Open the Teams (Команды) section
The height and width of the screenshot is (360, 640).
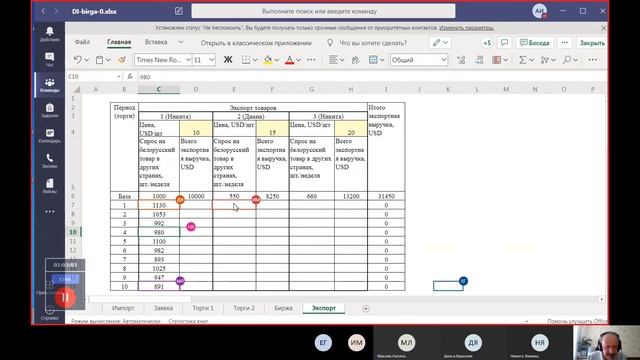pos(49,85)
